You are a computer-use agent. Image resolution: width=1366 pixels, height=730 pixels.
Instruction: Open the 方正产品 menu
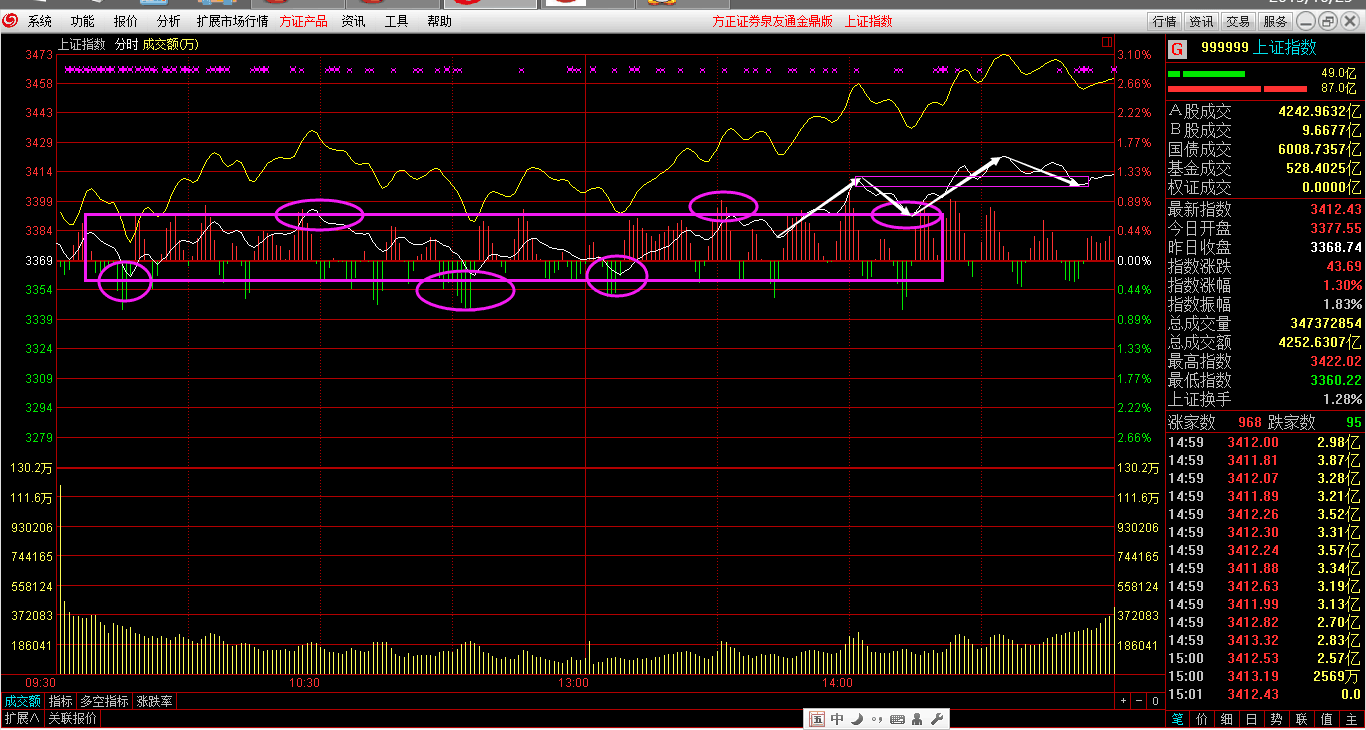(304, 21)
